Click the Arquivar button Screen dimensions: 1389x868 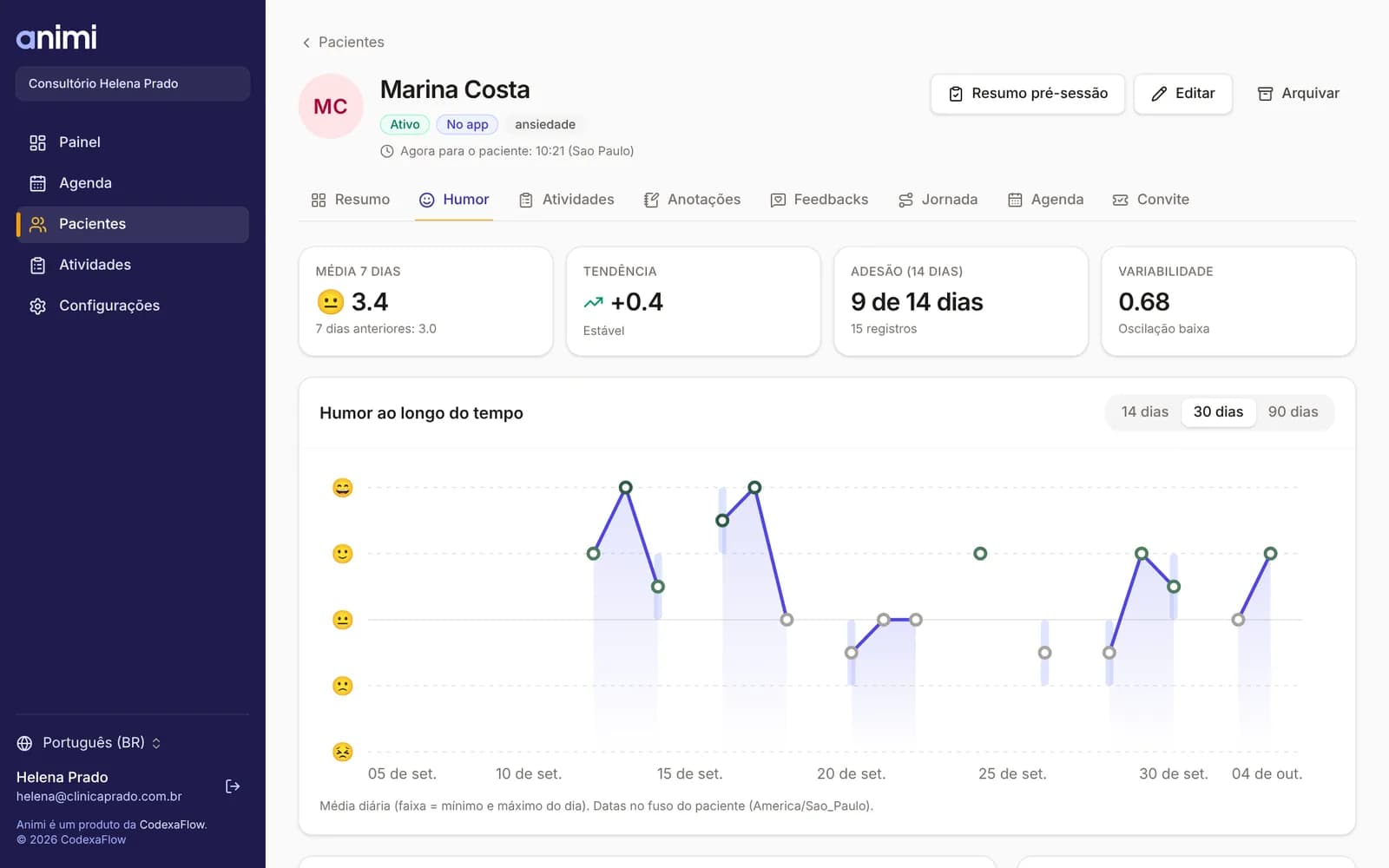click(x=1299, y=94)
